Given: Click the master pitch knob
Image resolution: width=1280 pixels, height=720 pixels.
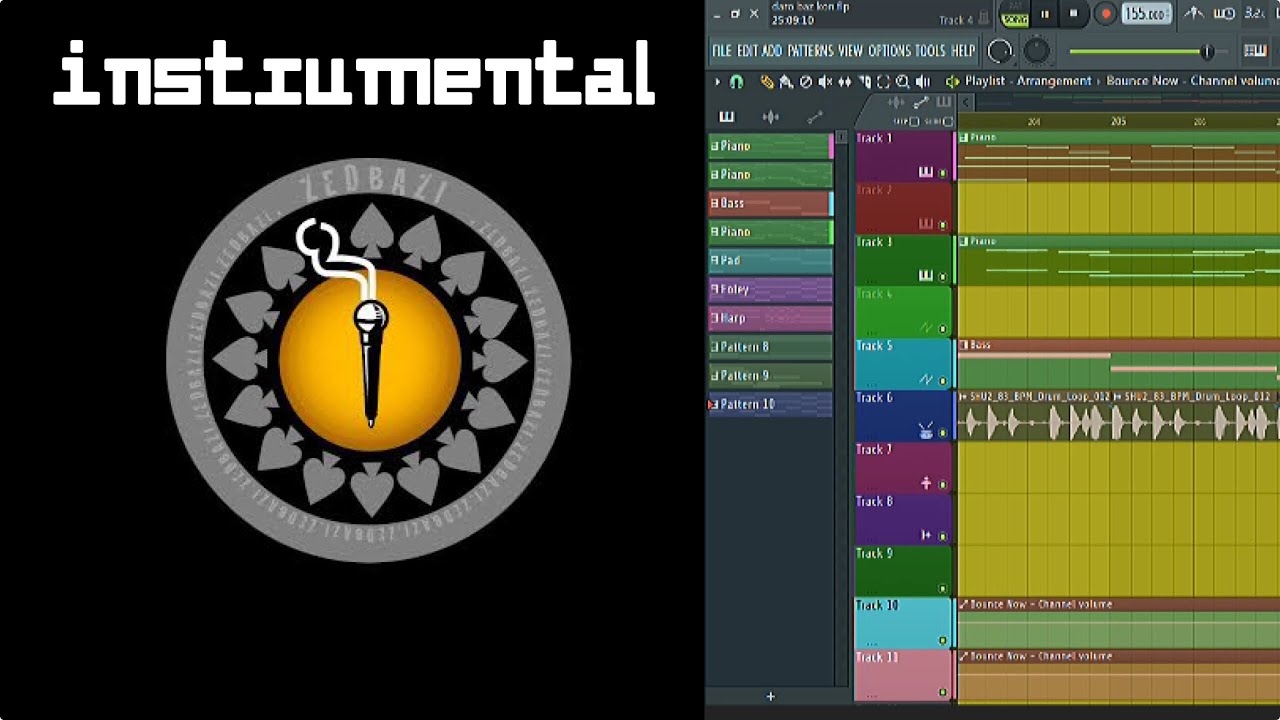Looking at the screenshot, I should click(x=1037, y=51).
